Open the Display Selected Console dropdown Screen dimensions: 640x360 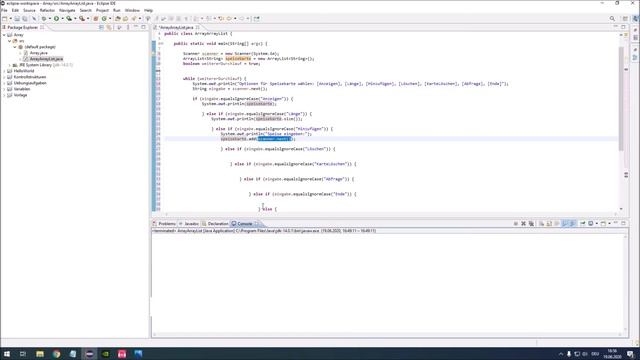pyautogui.click(x=597, y=224)
